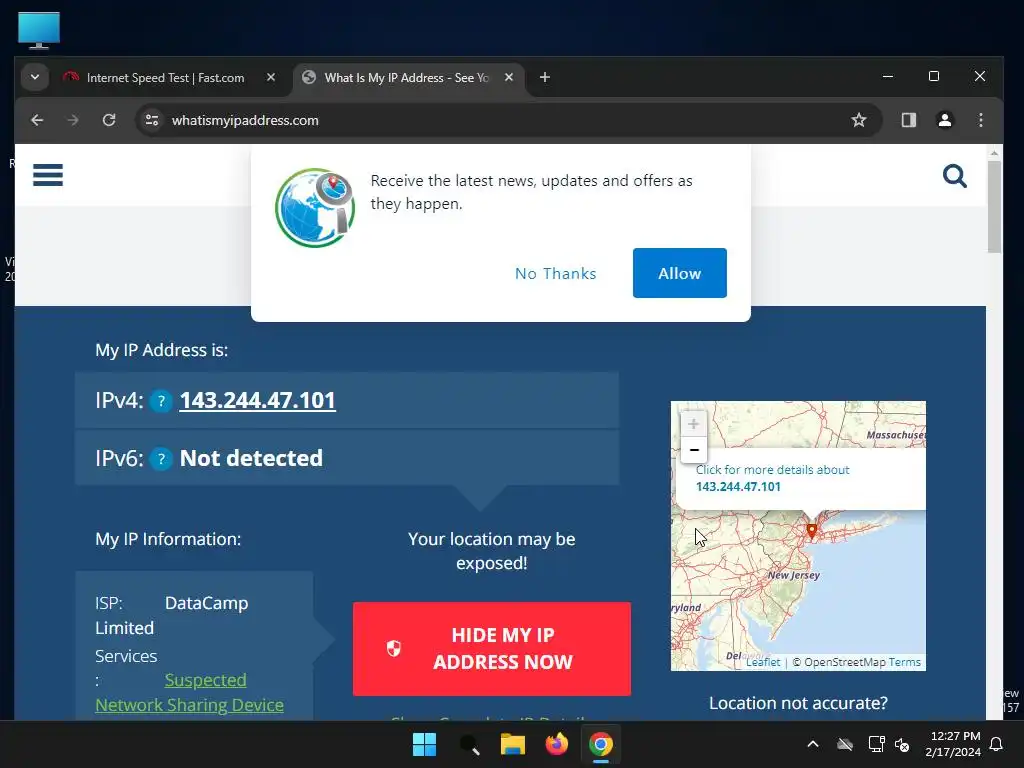
Task: Click HIDE MY IP ADDRESS NOW button
Action: [492, 648]
